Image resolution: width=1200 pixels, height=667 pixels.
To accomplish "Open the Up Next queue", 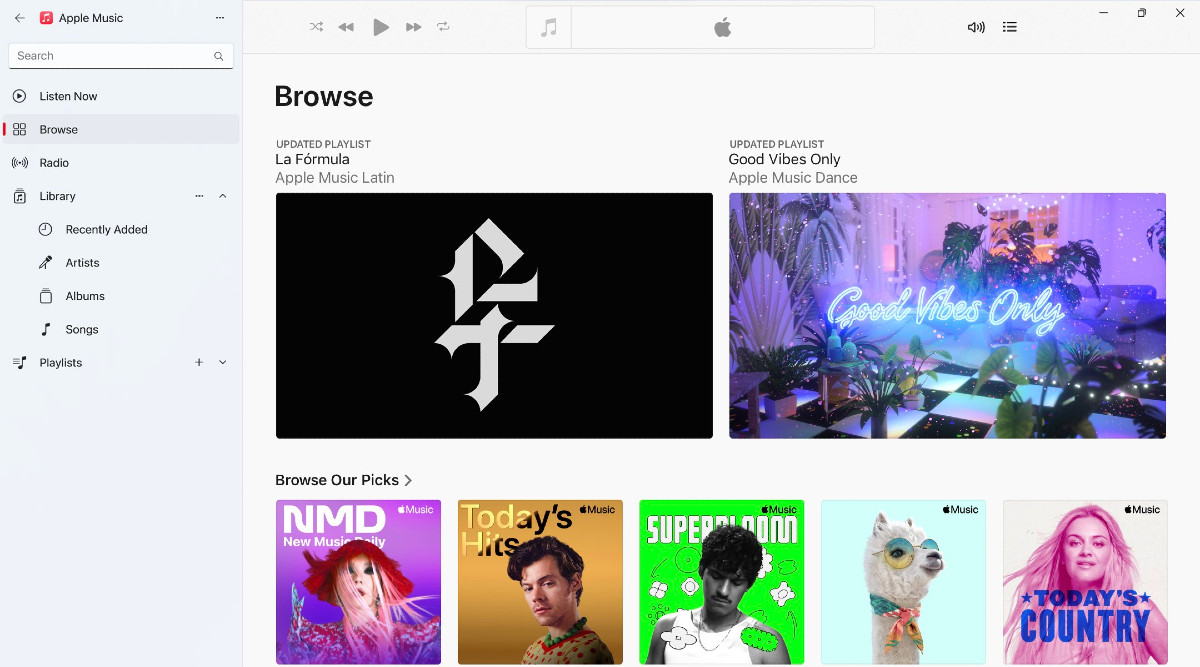I will (1010, 27).
